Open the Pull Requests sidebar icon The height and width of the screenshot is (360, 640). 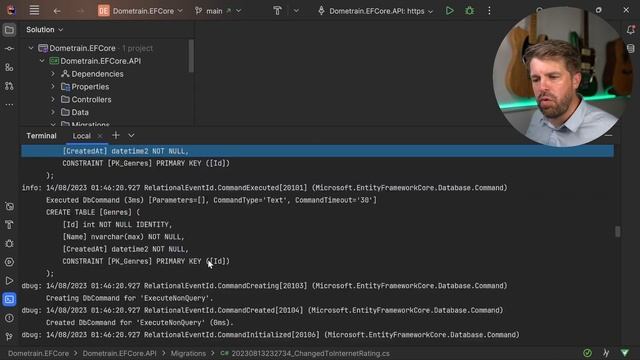pyautogui.click(x=9, y=86)
